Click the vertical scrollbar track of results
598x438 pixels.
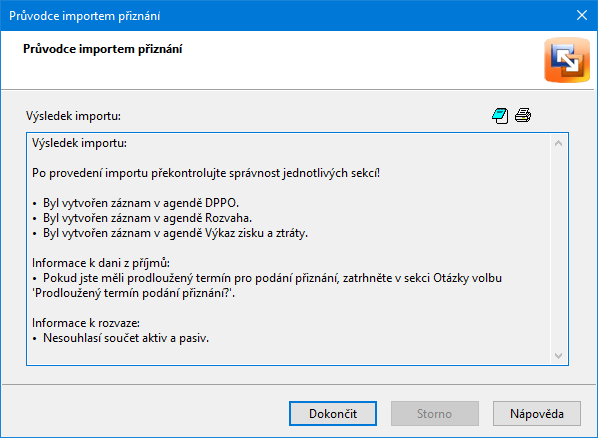coord(558,250)
